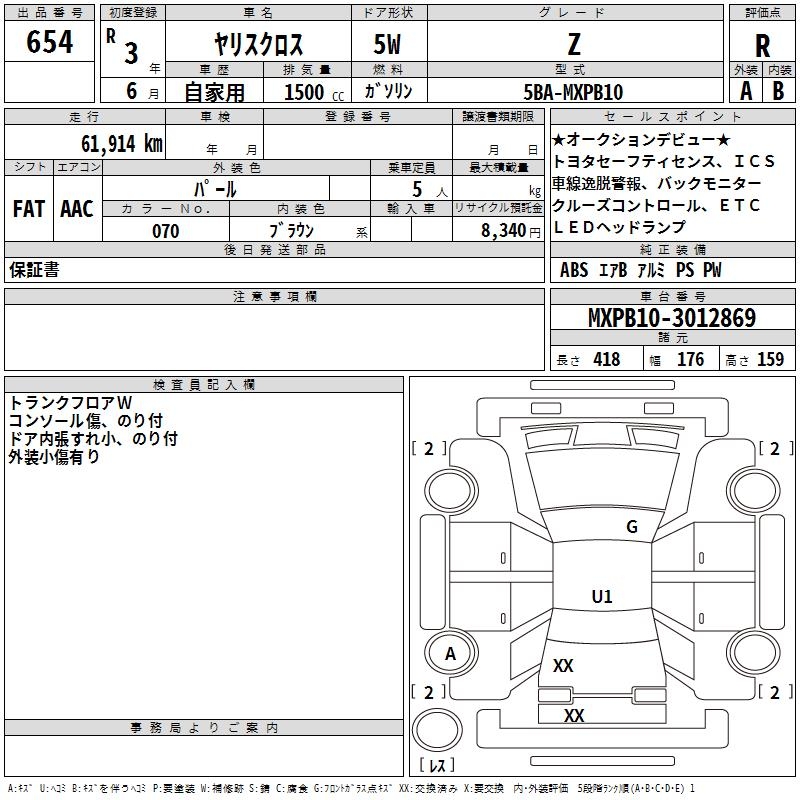Click the model code 5BA-MXPB10
800x800 pixels.
pyautogui.click(x=574, y=92)
